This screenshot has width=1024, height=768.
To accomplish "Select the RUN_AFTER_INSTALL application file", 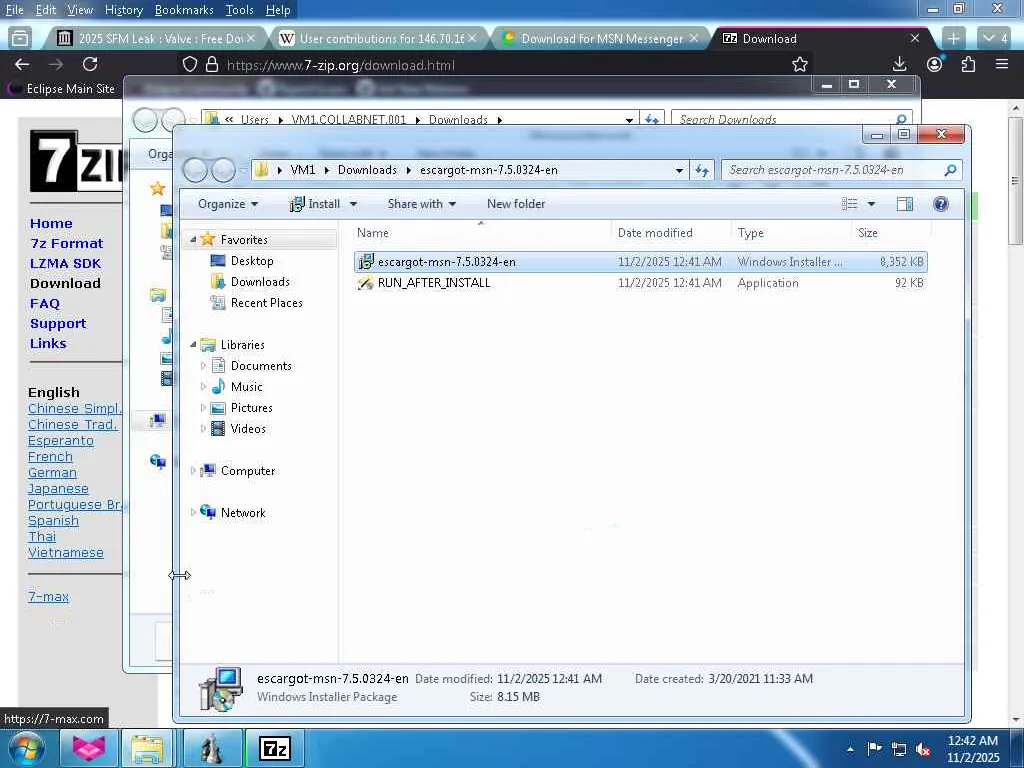I will (641, 283).
